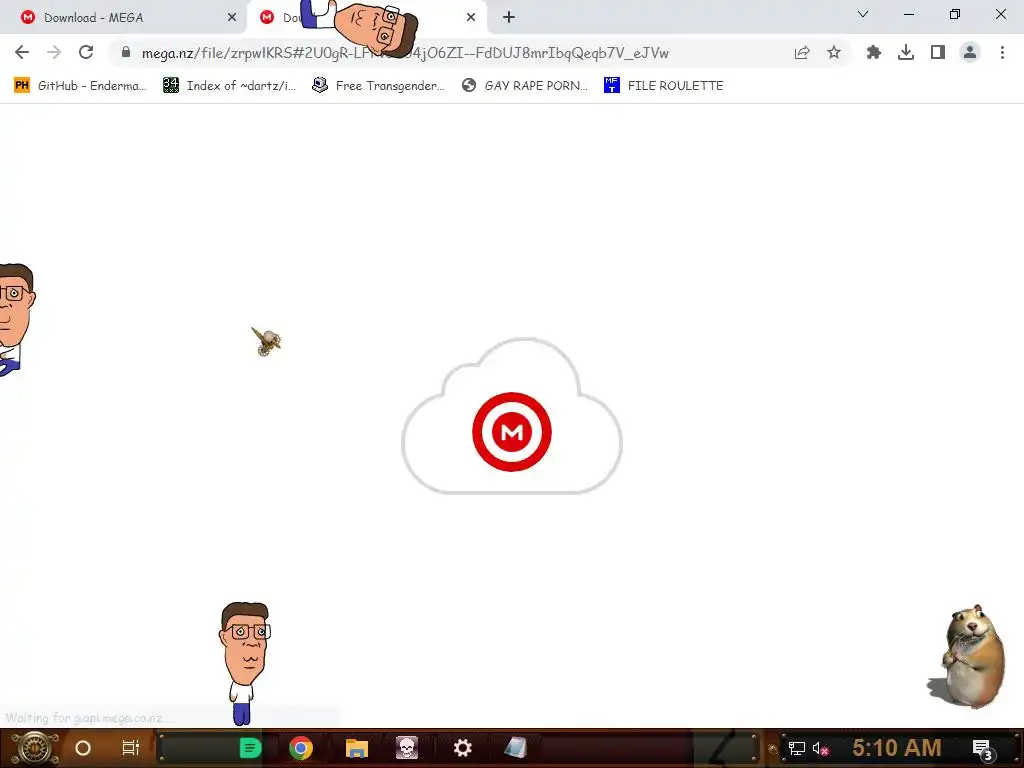The image size is (1024, 768).
Task: Open Chrome's three-dot menu
Action: pyautogui.click(x=1002, y=53)
